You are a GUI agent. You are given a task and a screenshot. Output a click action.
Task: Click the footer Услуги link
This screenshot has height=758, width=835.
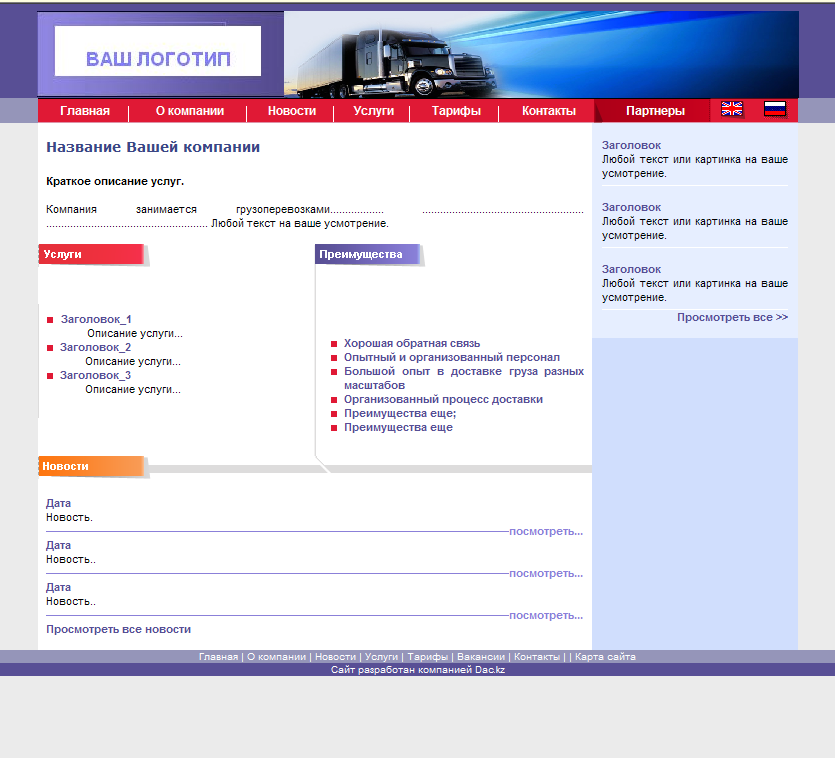pos(381,657)
